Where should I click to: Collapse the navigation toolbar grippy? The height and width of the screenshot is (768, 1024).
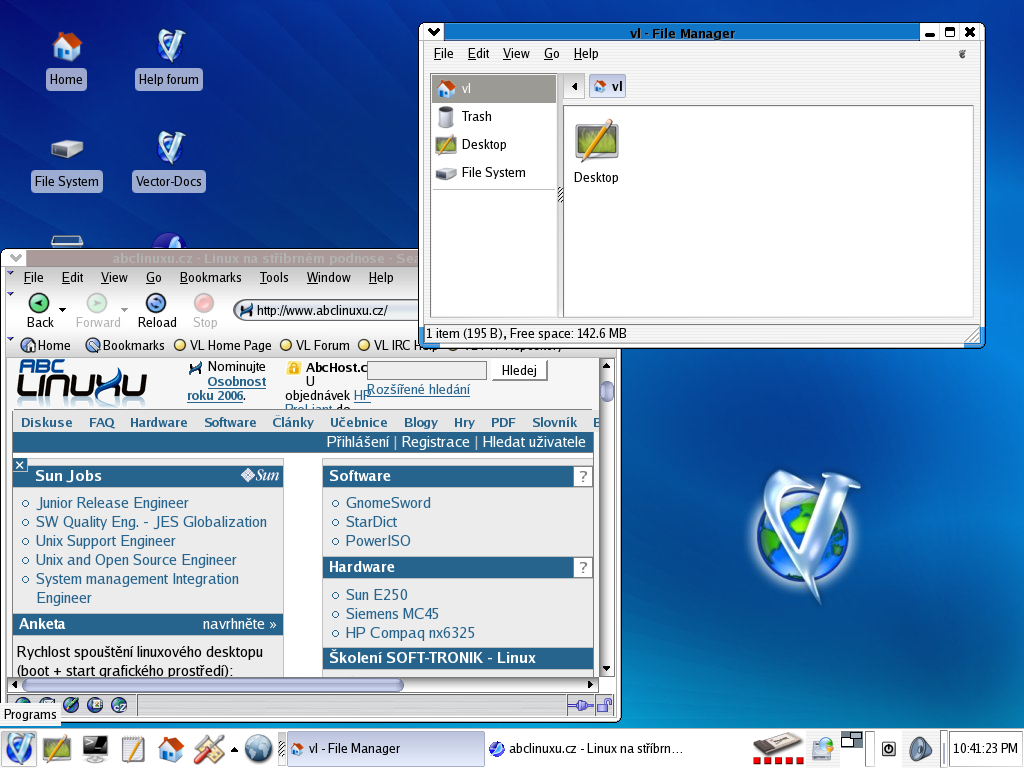coord(10,295)
